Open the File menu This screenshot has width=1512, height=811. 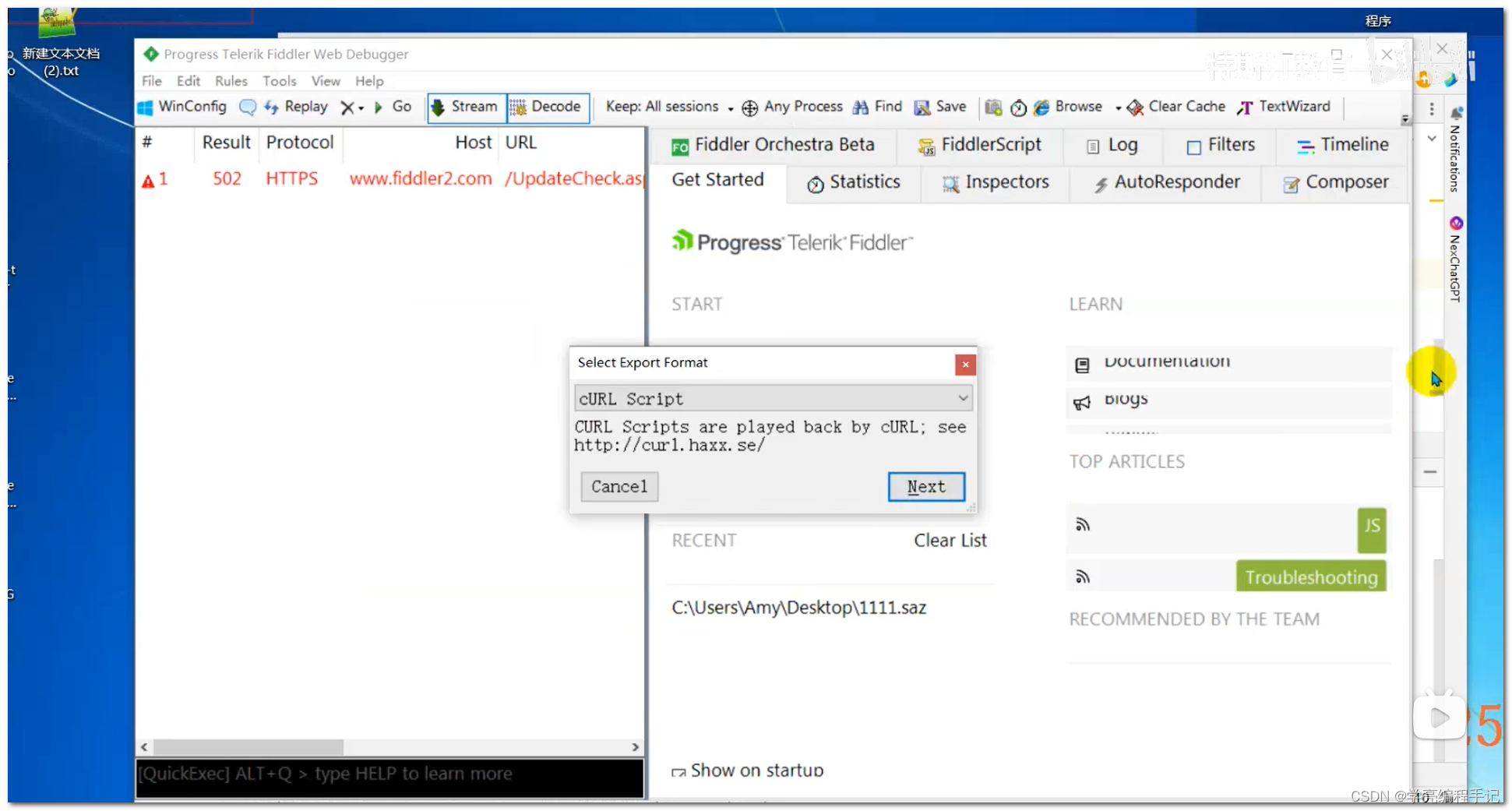click(x=152, y=81)
